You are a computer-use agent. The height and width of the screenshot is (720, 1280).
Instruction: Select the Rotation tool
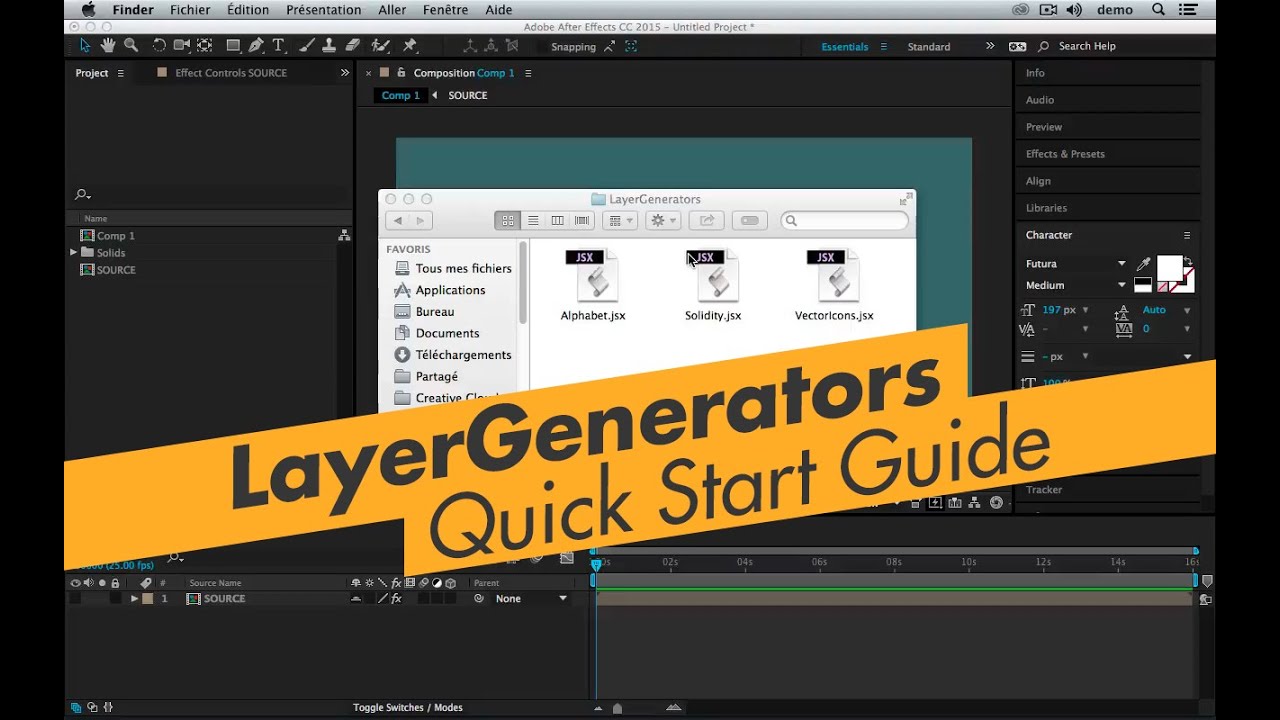point(159,45)
